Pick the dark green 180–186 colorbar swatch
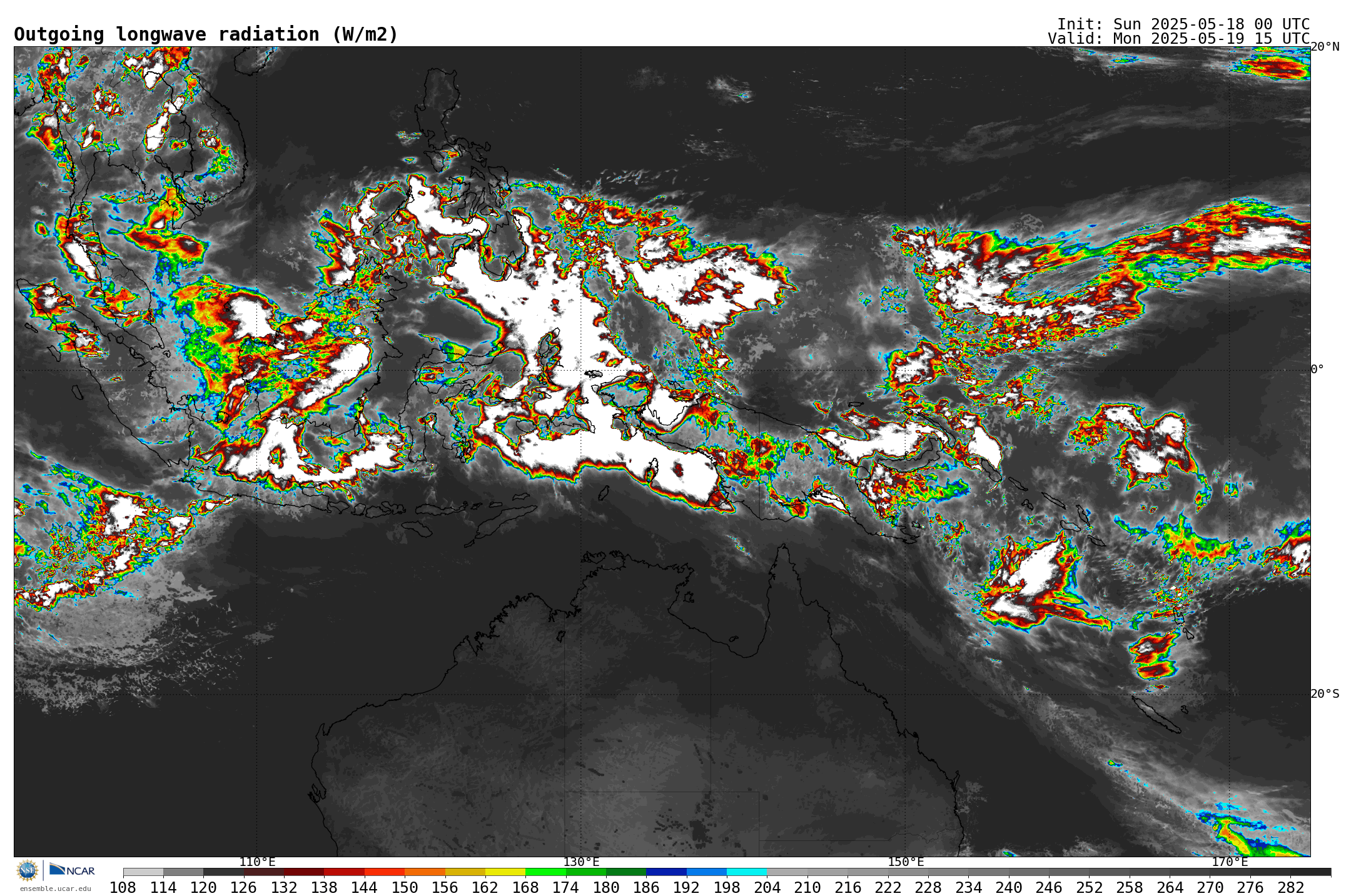Screen dimensions: 1351x896 [x=626, y=872]
